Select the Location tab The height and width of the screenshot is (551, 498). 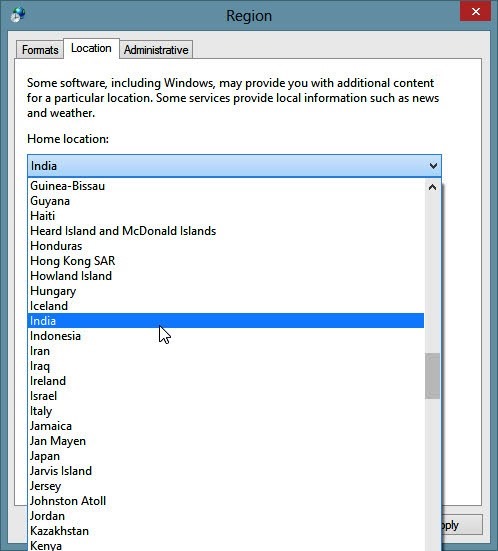[91, 48]
